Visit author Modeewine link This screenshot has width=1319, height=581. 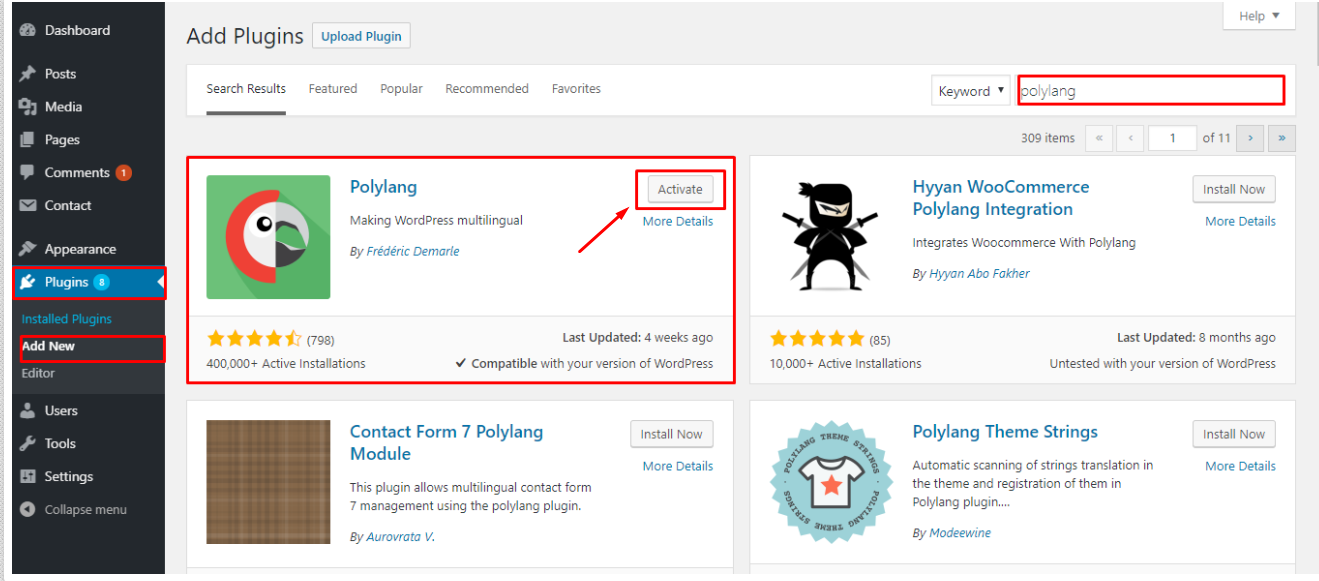(960, 533)
